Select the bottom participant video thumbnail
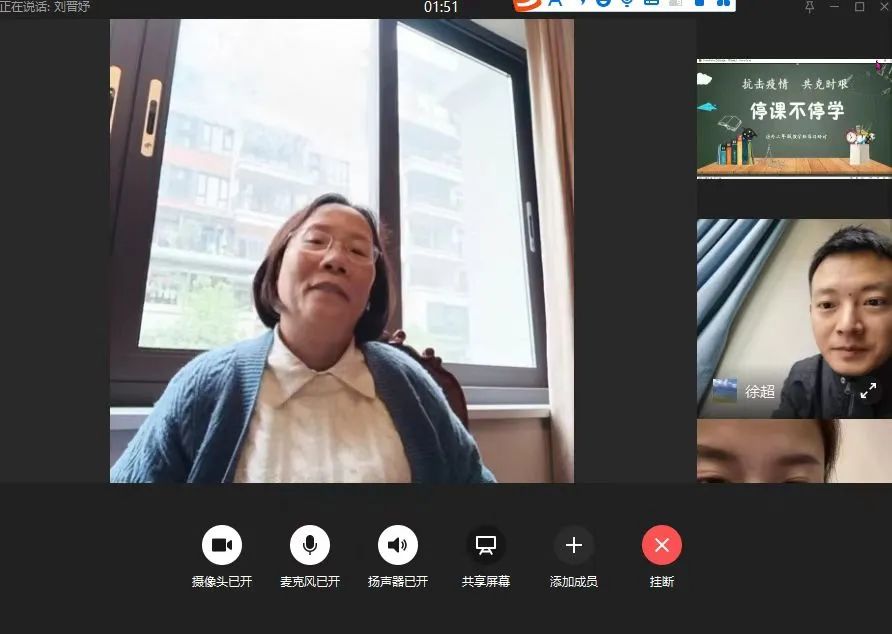This screenshot has height=634, width=892. tap(794, 451)
